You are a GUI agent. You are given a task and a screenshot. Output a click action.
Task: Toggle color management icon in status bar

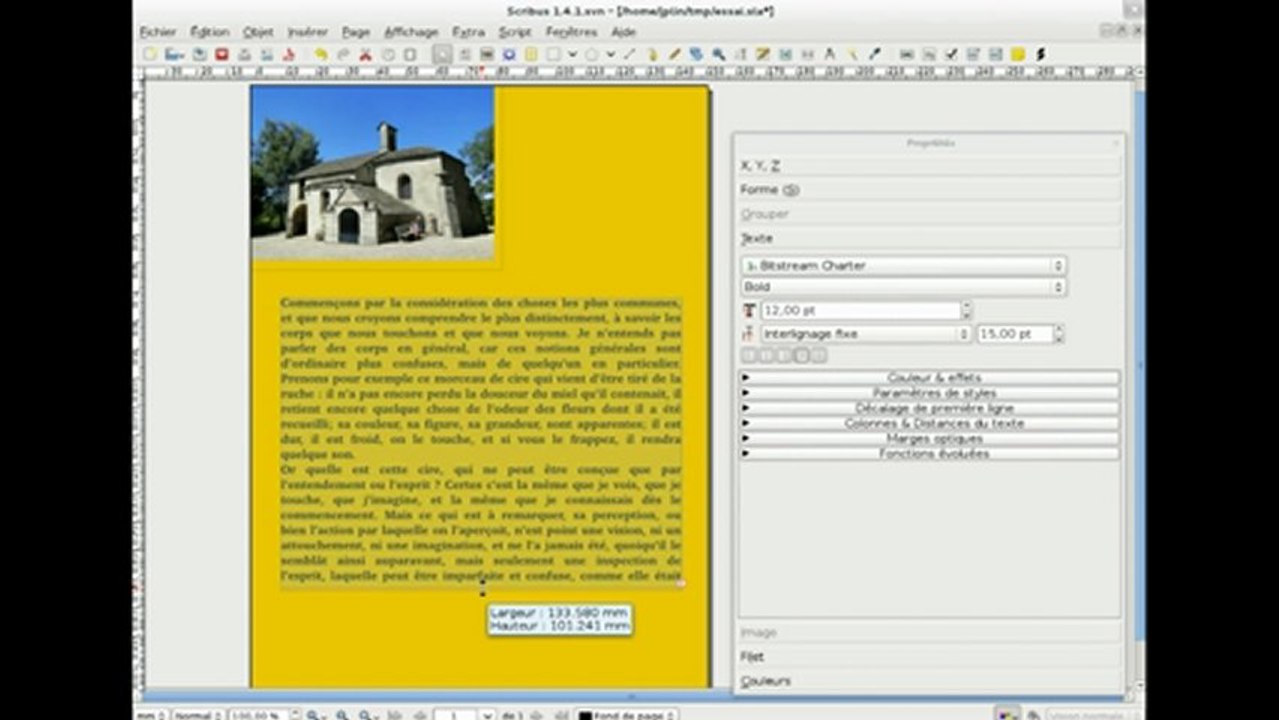tap(1008, 714)
